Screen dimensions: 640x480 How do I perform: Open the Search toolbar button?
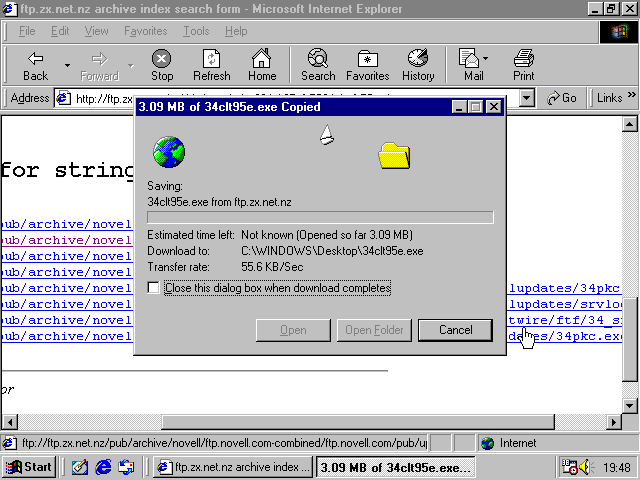318,66
